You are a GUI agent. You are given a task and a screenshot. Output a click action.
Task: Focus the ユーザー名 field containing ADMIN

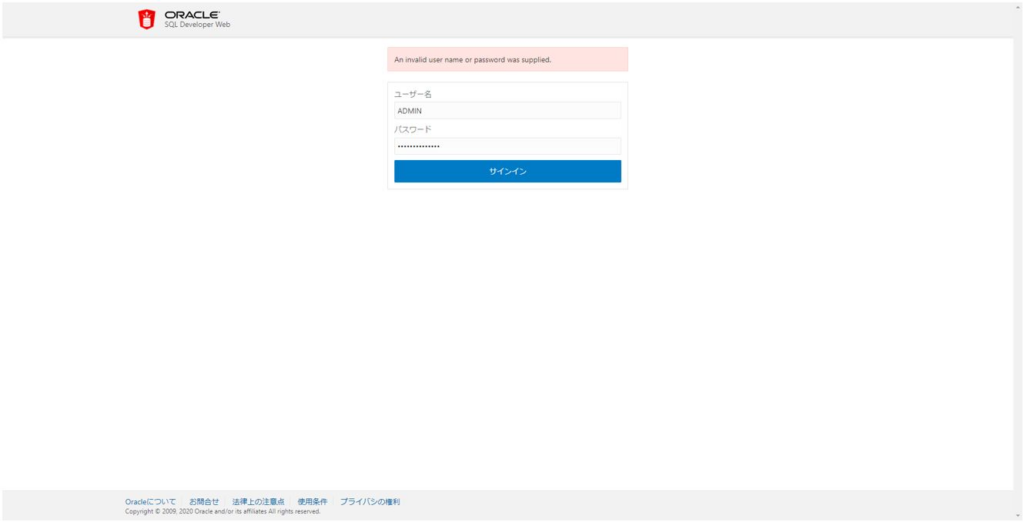click(507, 111)
